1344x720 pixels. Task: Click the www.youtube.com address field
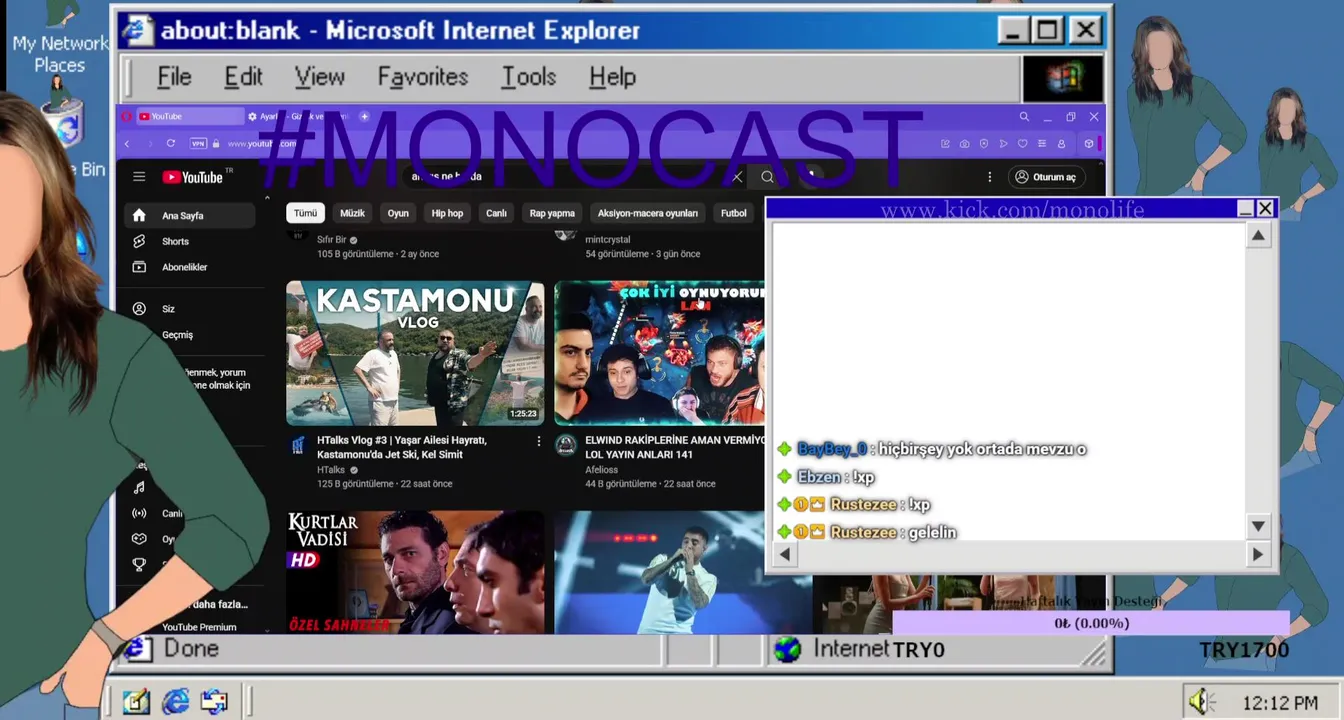262,144
